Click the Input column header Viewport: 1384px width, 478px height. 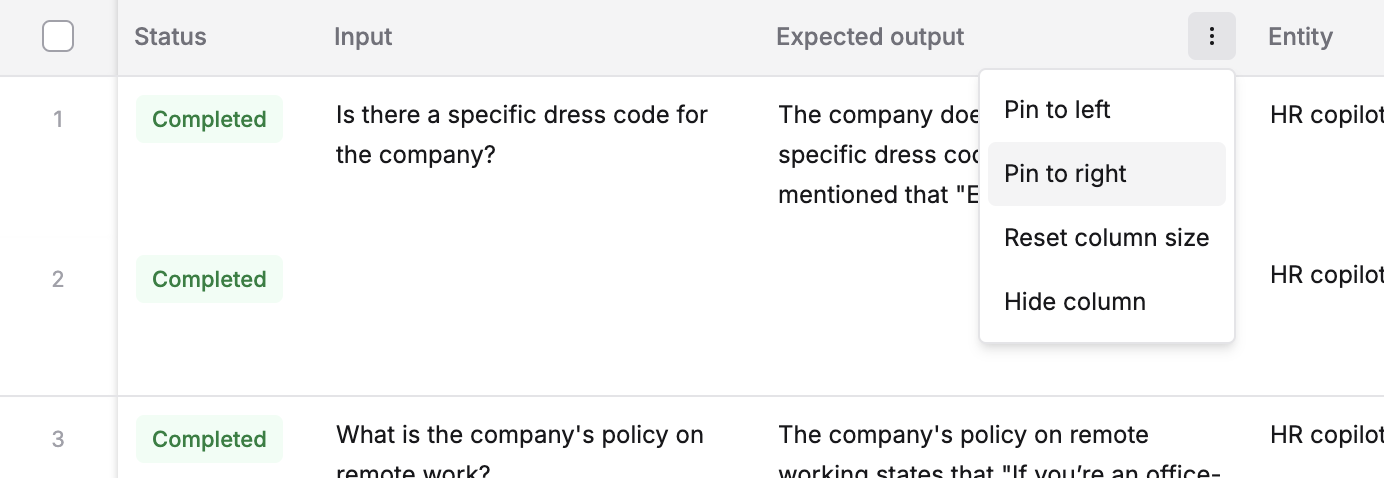coord(363,37)
